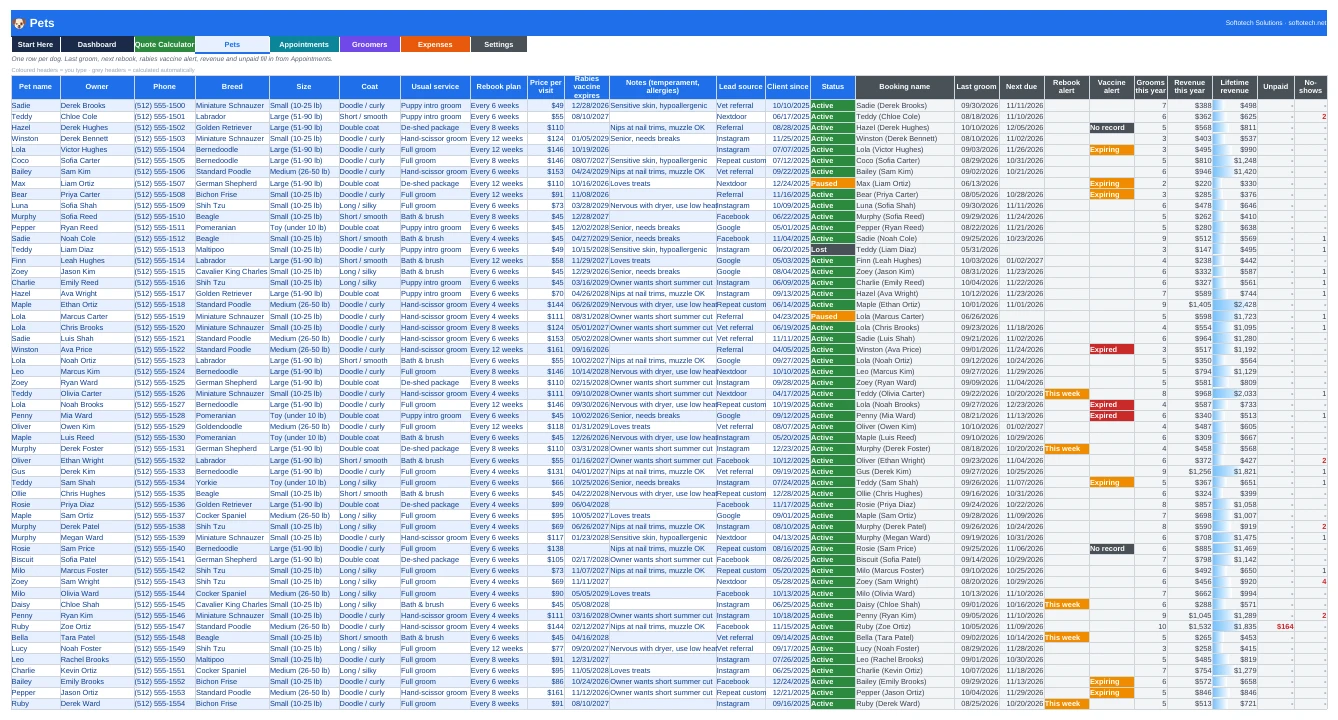Click the $1,532 revenue this year cell

(1191, 626)
